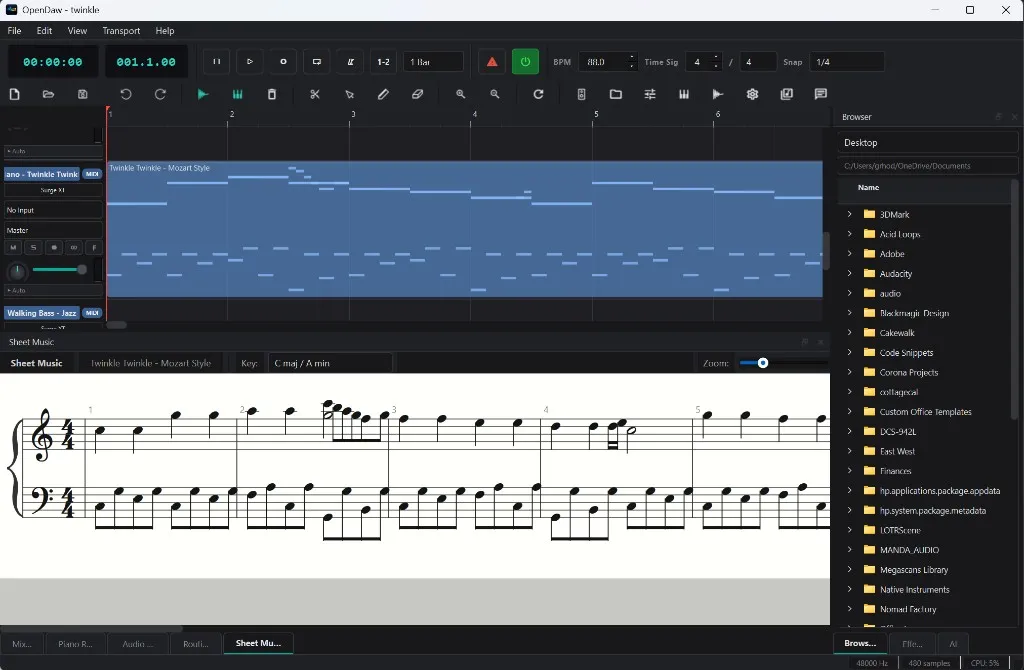
Task: Delete selection with the trash icon
Action: click(272, 94)
